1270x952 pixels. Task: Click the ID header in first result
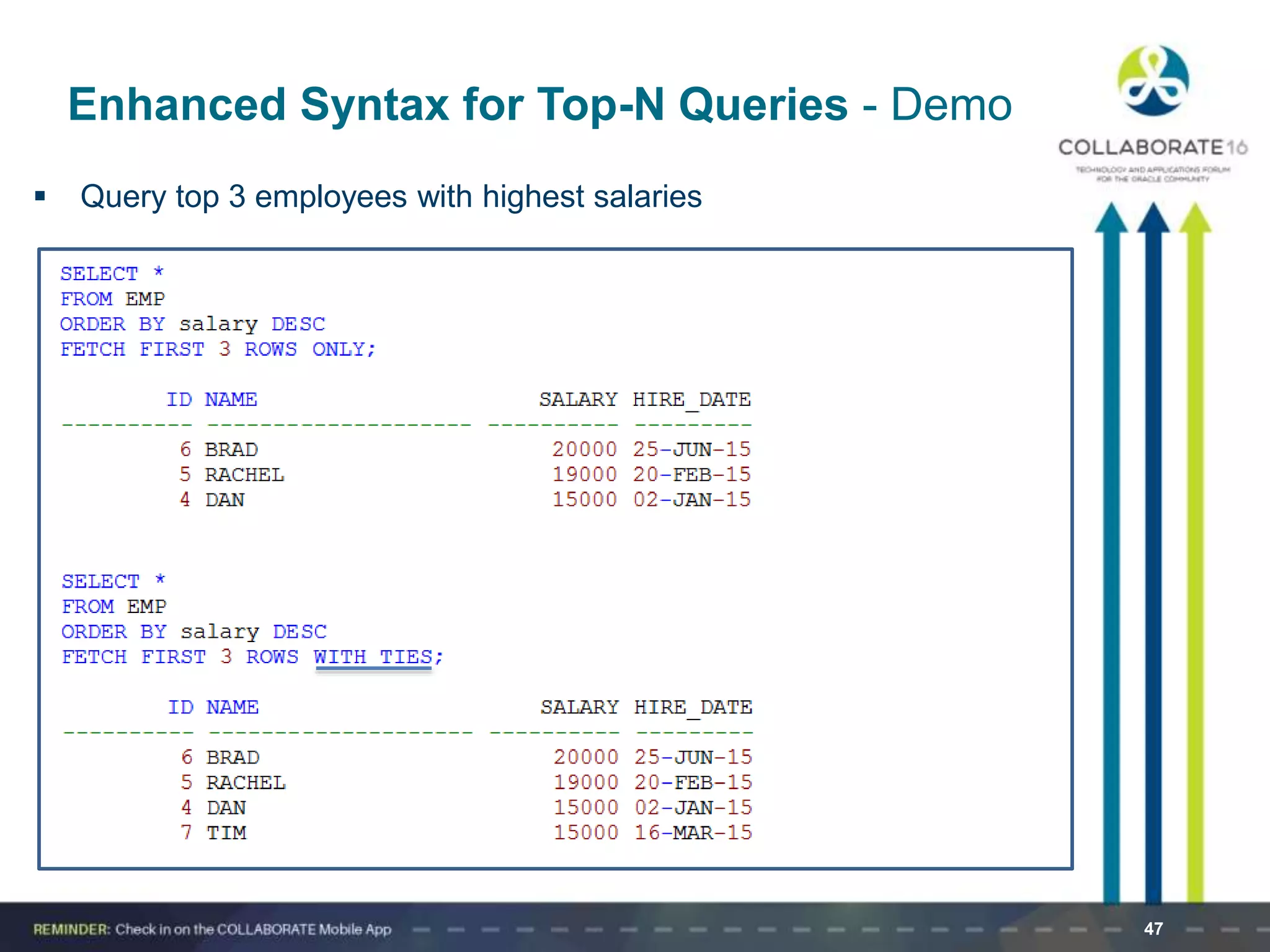[x=179, y=399]
